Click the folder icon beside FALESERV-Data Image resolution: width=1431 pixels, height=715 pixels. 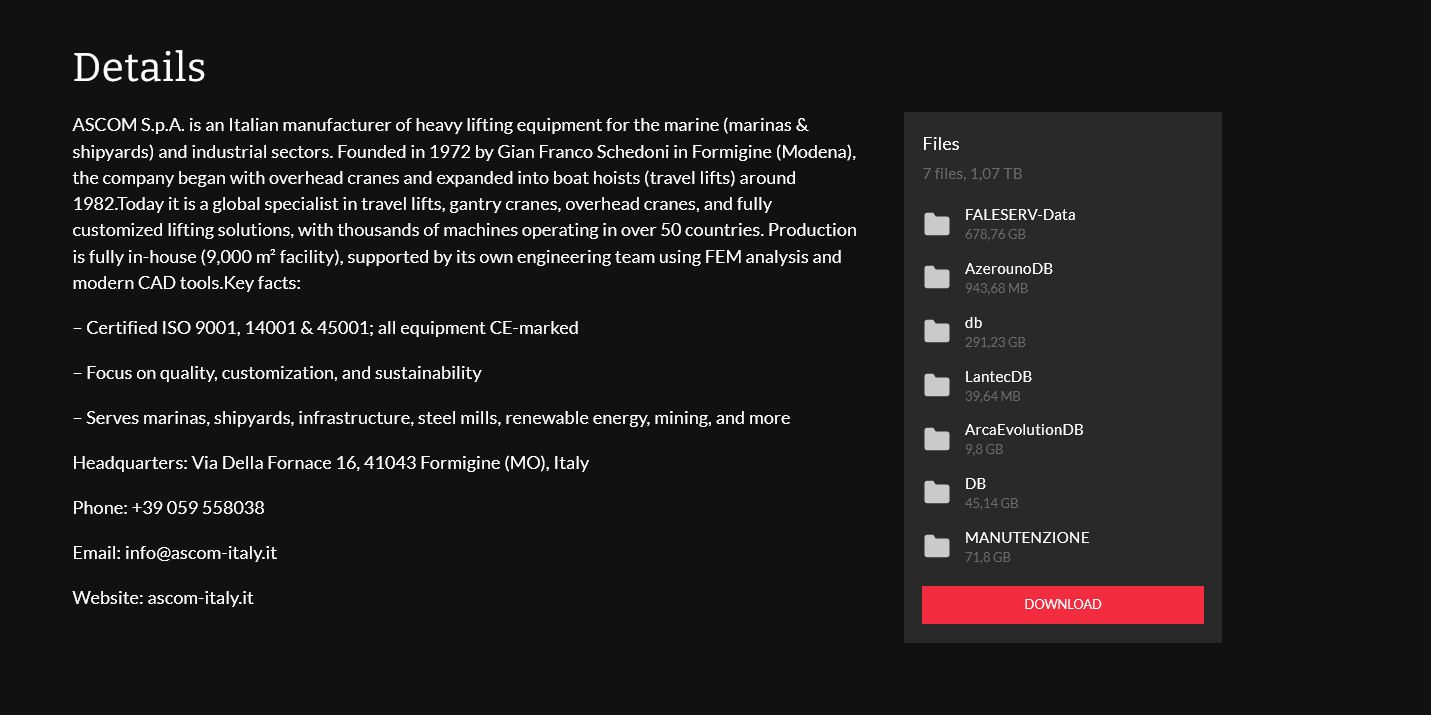937,224
